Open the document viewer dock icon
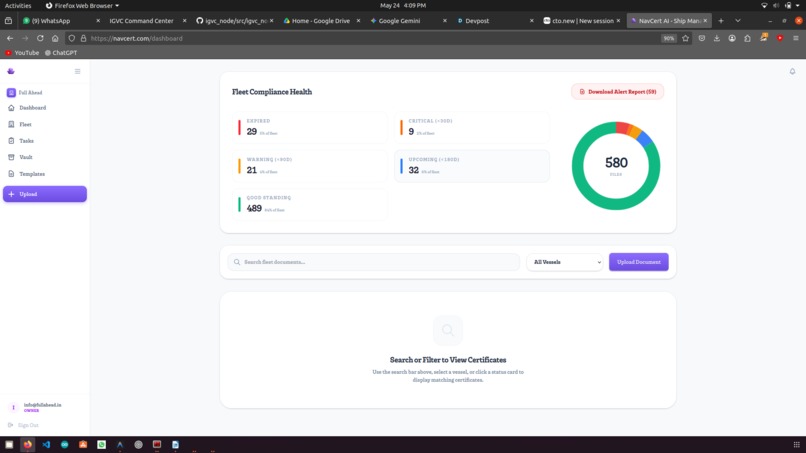Image resolution: width=806 pixels, height=453 pixels. [176, 444]
